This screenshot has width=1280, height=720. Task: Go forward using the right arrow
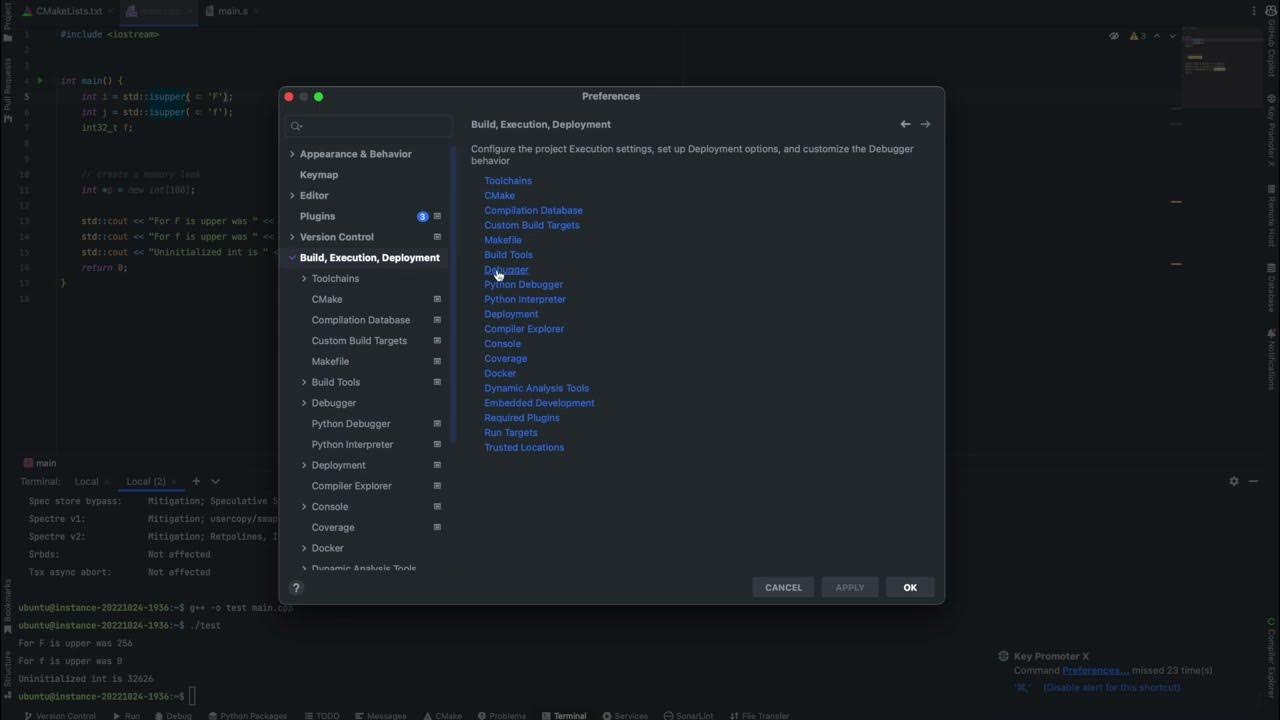click(x=925, y=124)
